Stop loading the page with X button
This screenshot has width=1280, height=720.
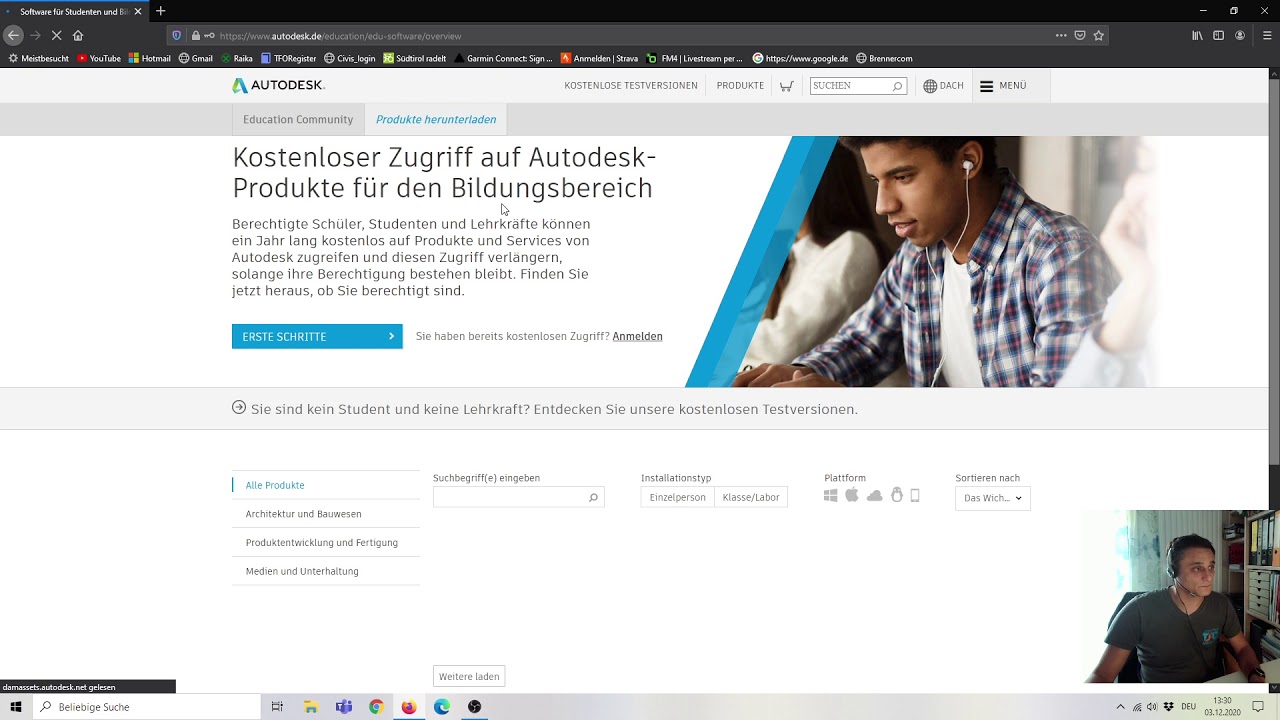pyautogui.click(x=56, y=35)
